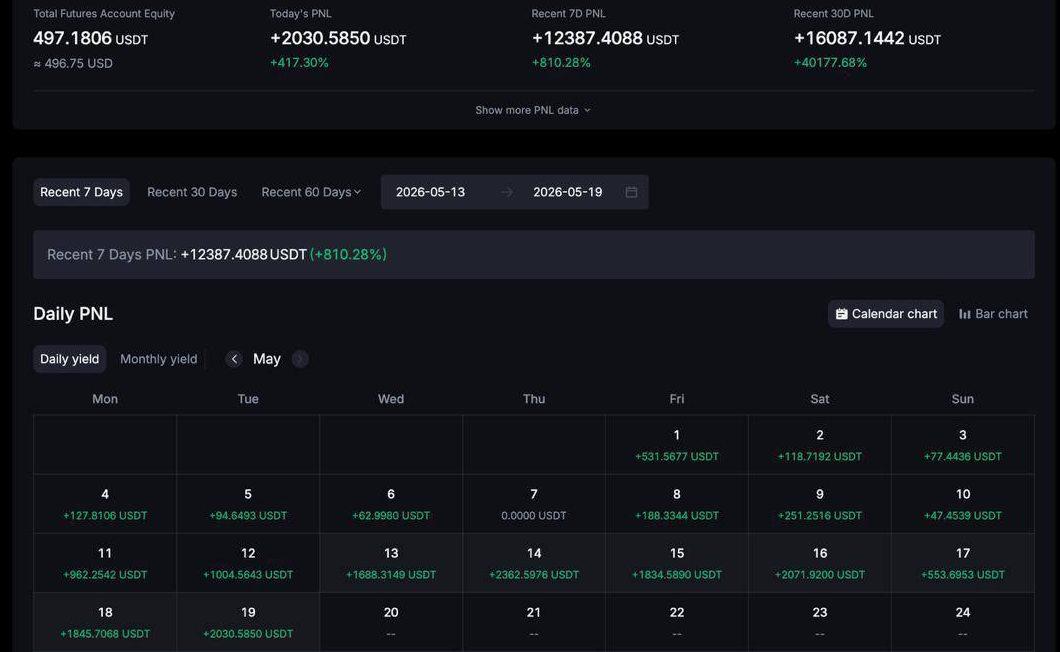Select May 18 cell +1845.7068 USDT
1060x652 pixels.
click(105, 622)
